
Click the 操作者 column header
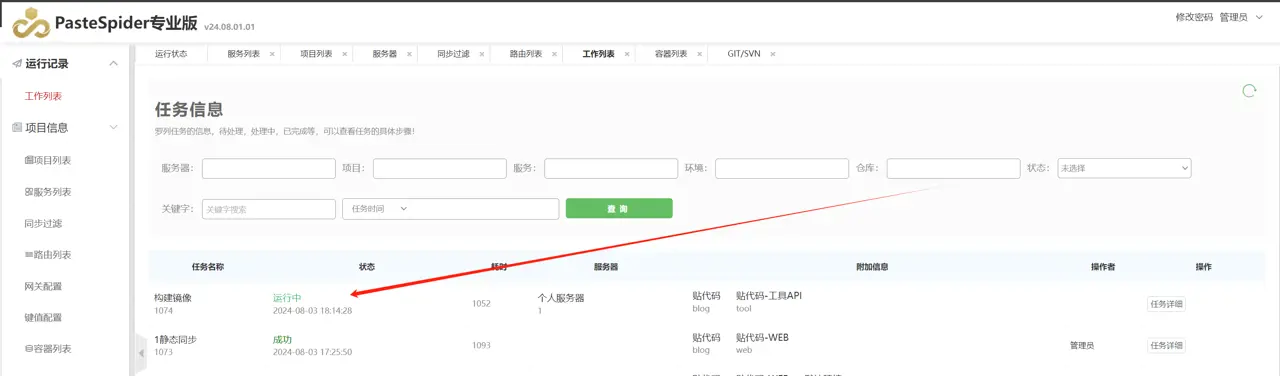1103,267
